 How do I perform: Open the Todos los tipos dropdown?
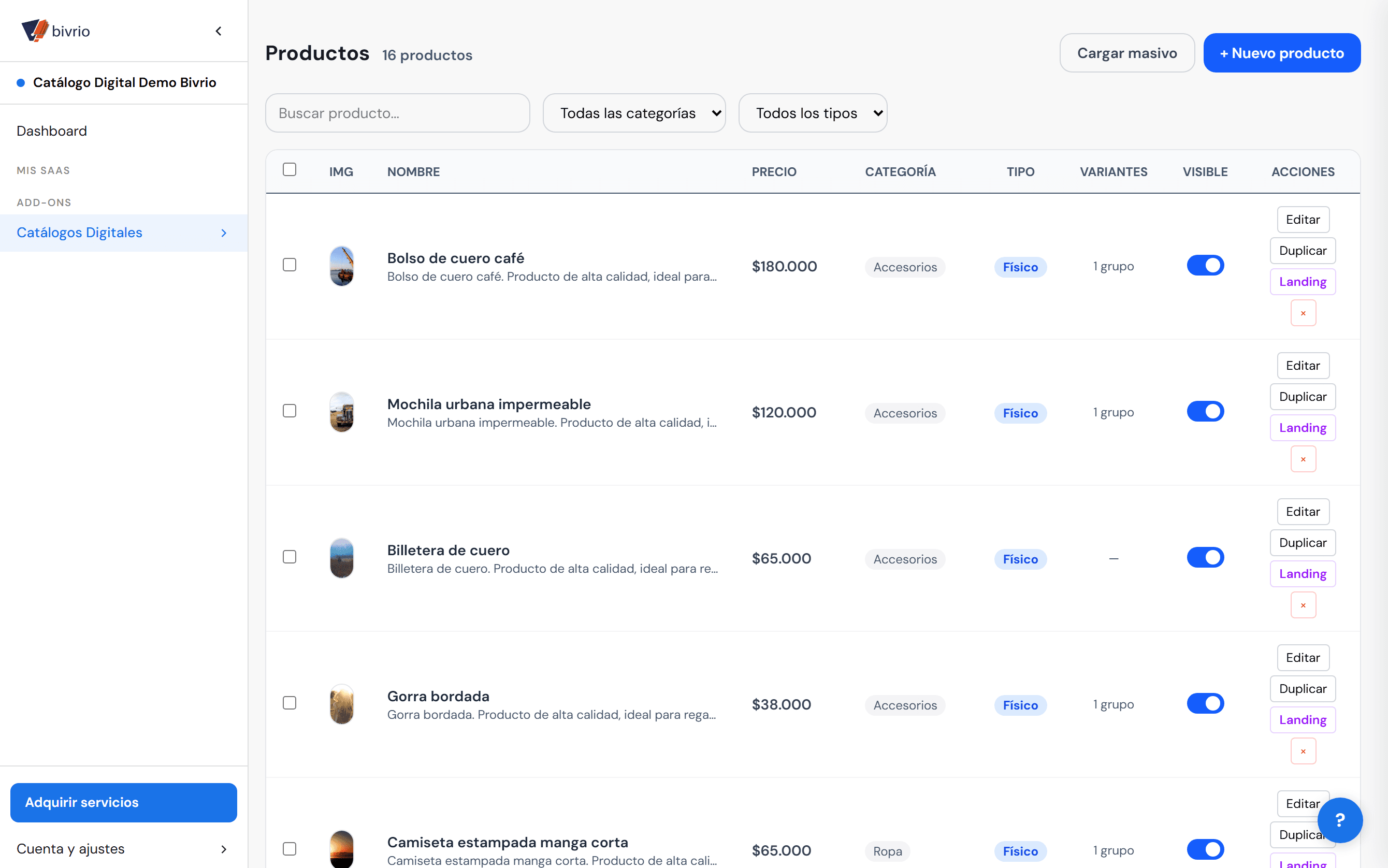(812, 113)
